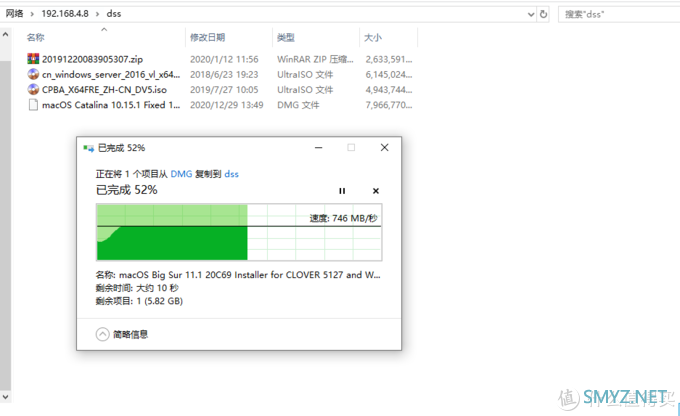Click the scroll up arrow on left pane
Screen dimensions: 680x416
(x=5, y=34)
